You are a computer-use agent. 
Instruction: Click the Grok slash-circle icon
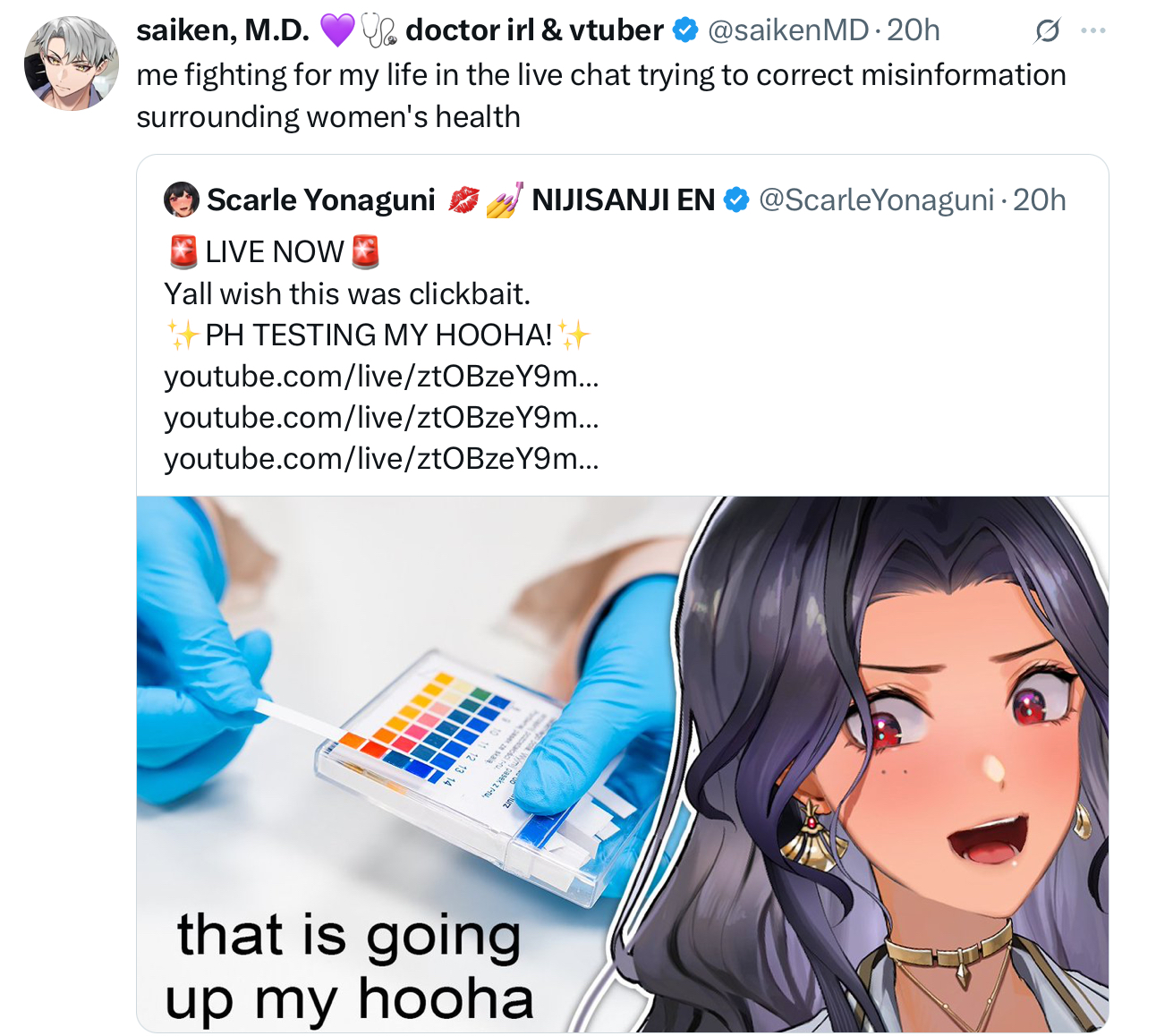[1047, 31]
